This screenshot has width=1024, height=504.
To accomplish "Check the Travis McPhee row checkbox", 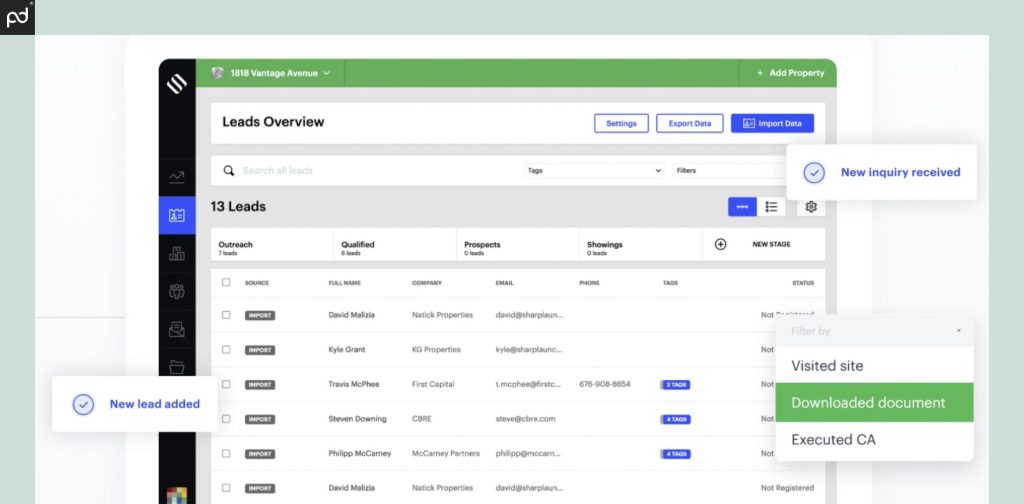I will (x=226, y=384).
